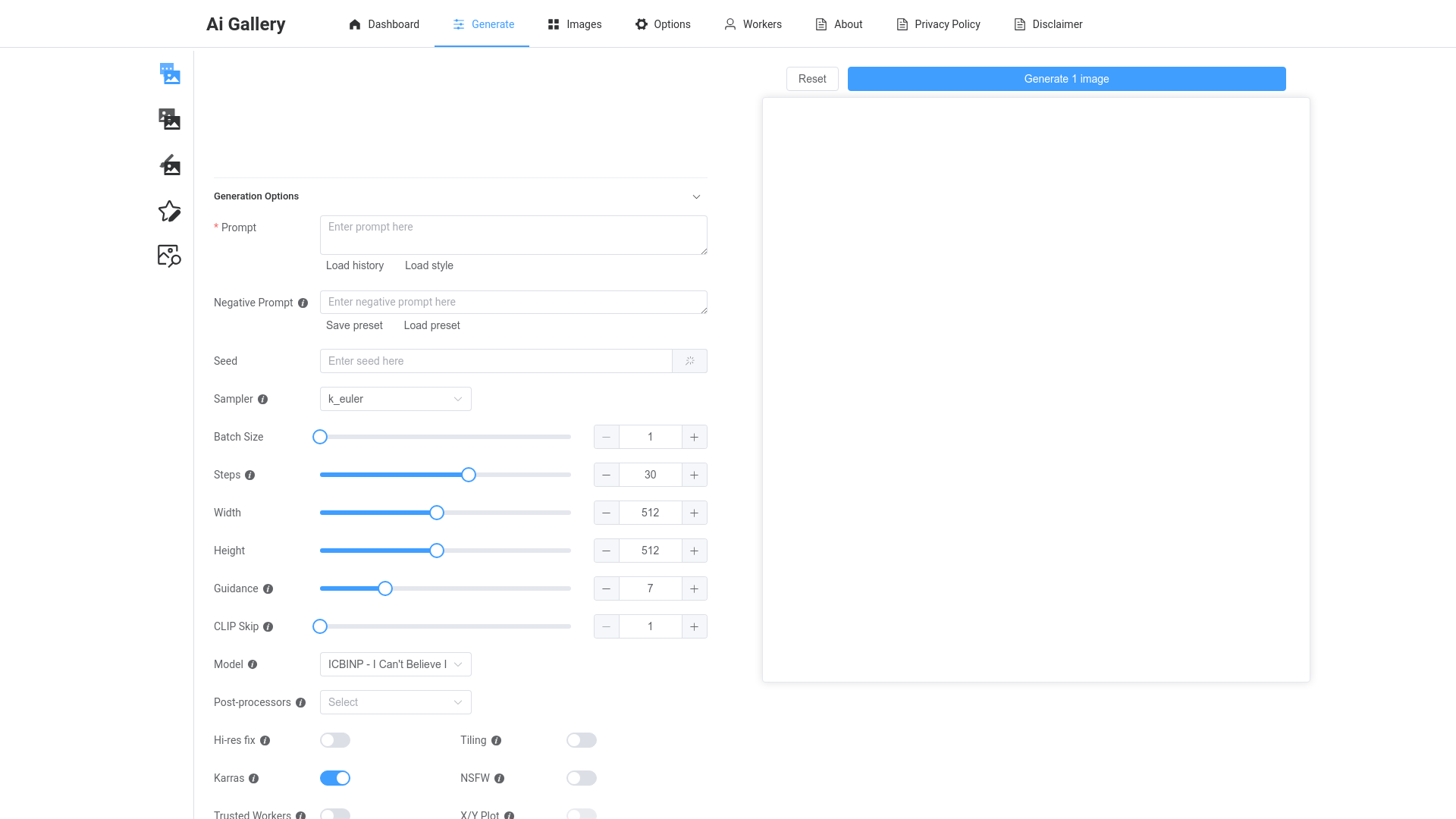The width and height of the screenshot is (1456, 819).
Task: Click the randomize seed icon button
Action: coord(689,361)
